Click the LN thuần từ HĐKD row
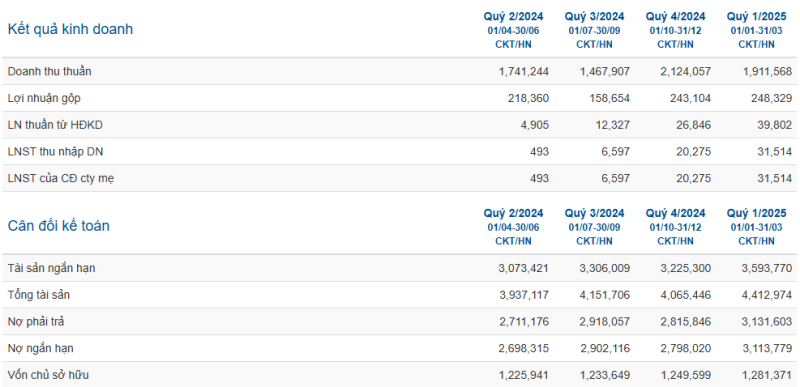The image size is (800, 387). [x=399, y=125]
